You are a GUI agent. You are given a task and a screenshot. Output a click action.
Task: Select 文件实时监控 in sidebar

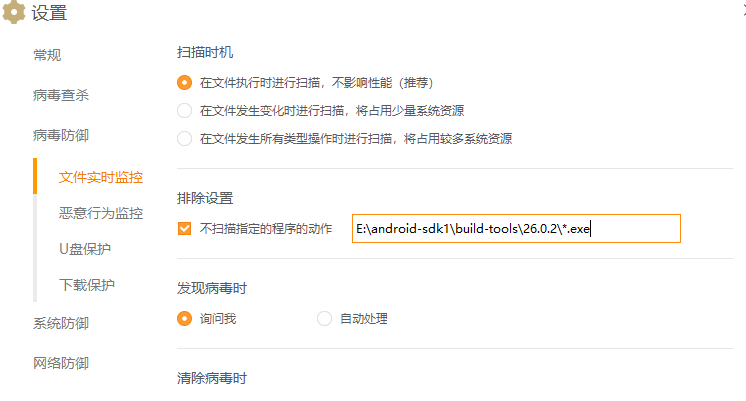[x=100, y=177]
